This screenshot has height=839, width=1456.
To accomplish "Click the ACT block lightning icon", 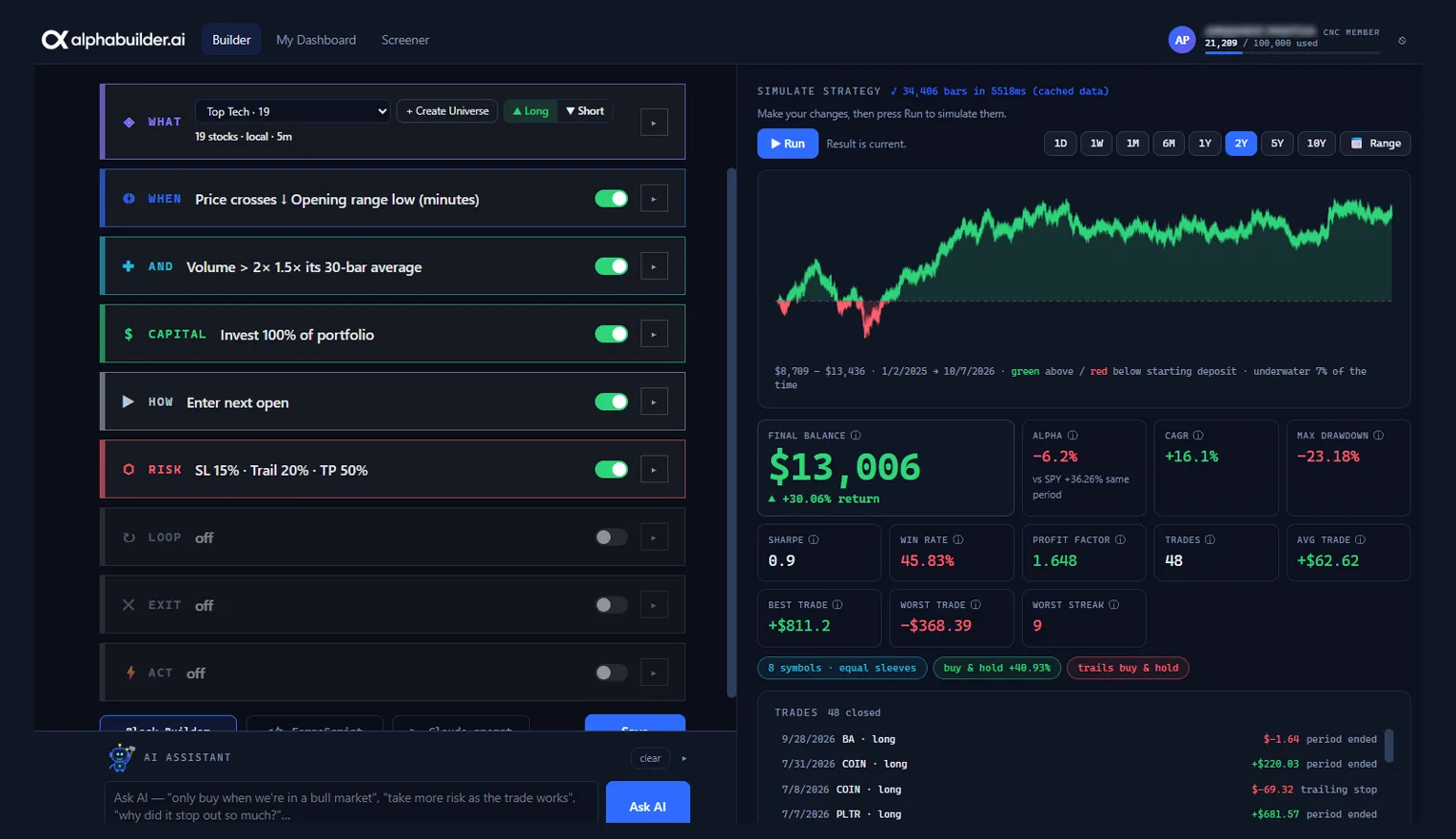I will pyautogui.click(x=130, y=673).
